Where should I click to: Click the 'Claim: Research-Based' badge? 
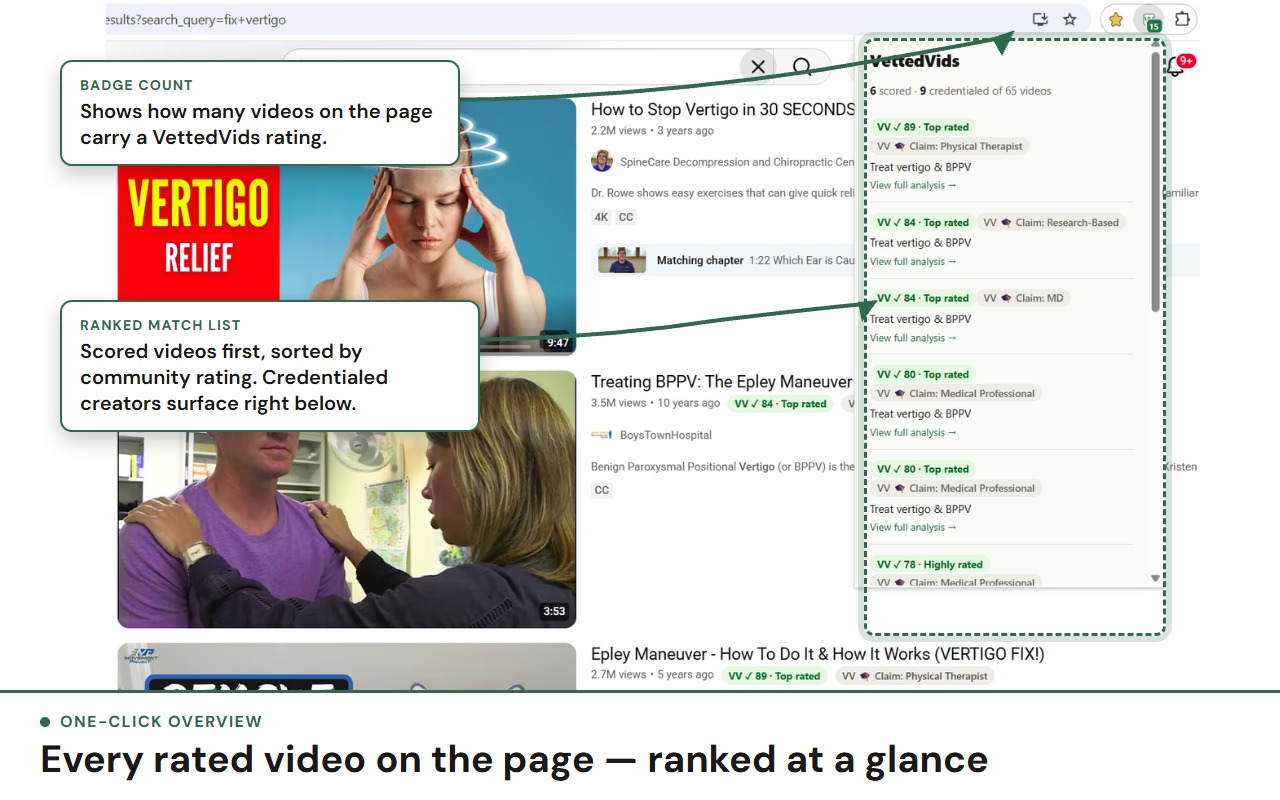[1051, 222]
